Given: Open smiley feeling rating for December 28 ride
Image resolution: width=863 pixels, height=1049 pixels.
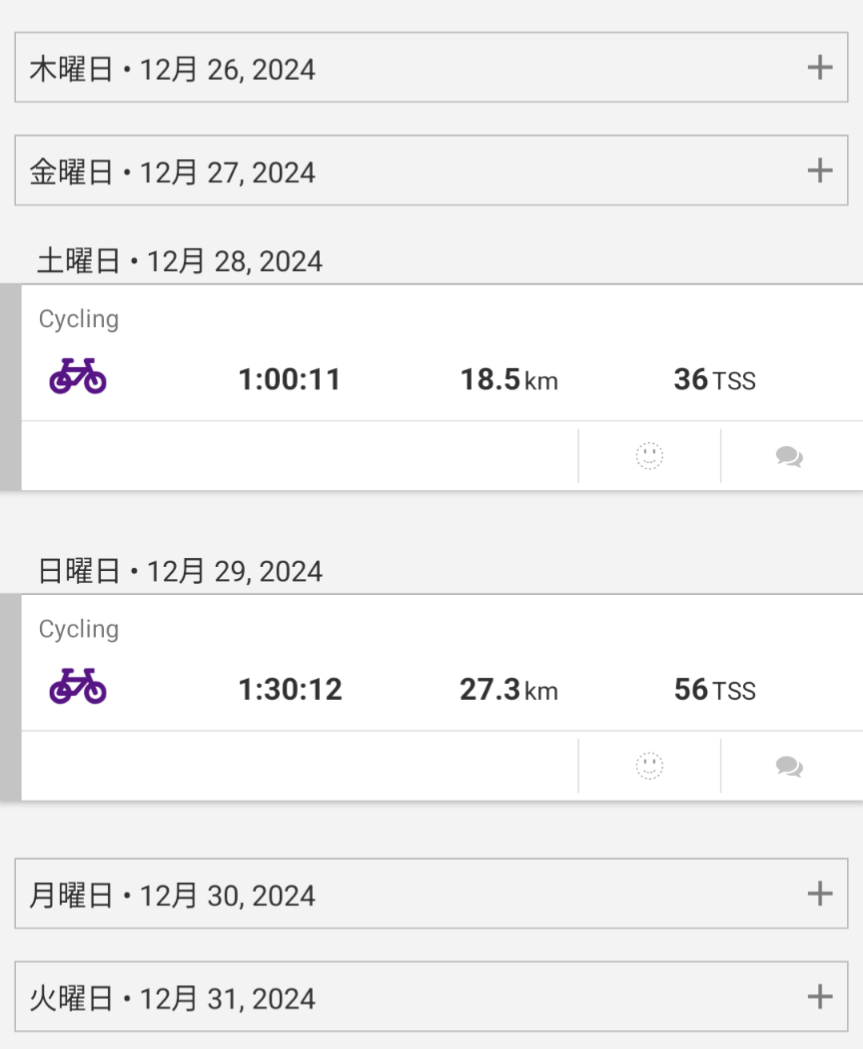Looking at the screenshot, I should click(649, 456).
